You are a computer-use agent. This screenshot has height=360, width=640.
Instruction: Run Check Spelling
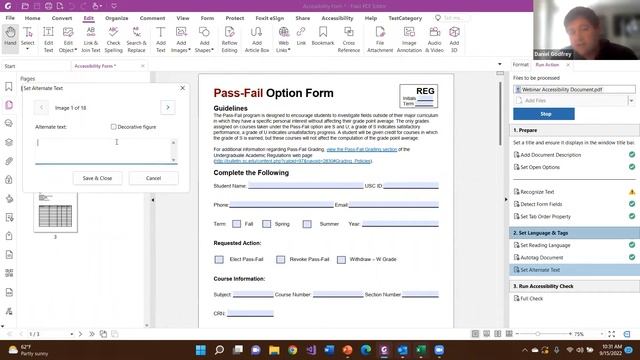[x=113, y=39]
